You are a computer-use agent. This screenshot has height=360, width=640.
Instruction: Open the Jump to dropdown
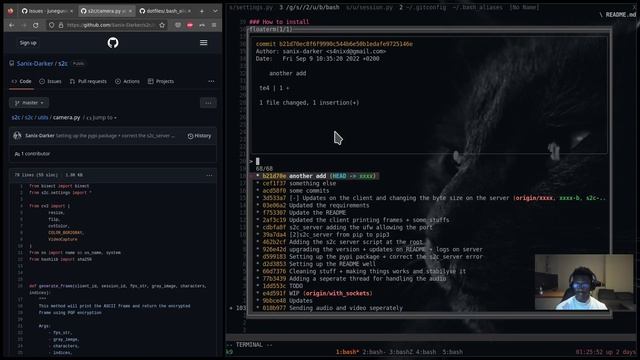coord(102,118)
